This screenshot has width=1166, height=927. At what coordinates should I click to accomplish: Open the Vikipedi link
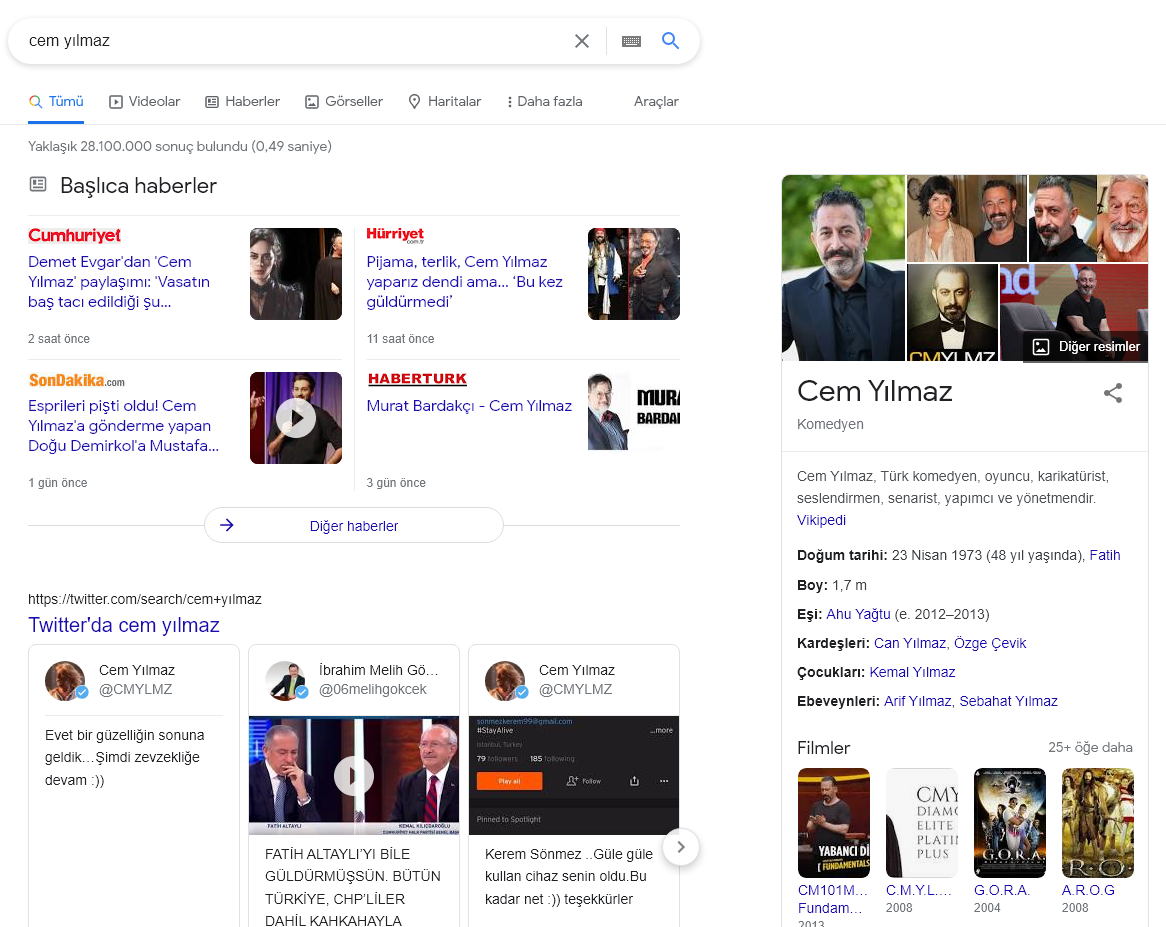click(x=821, y=520)
